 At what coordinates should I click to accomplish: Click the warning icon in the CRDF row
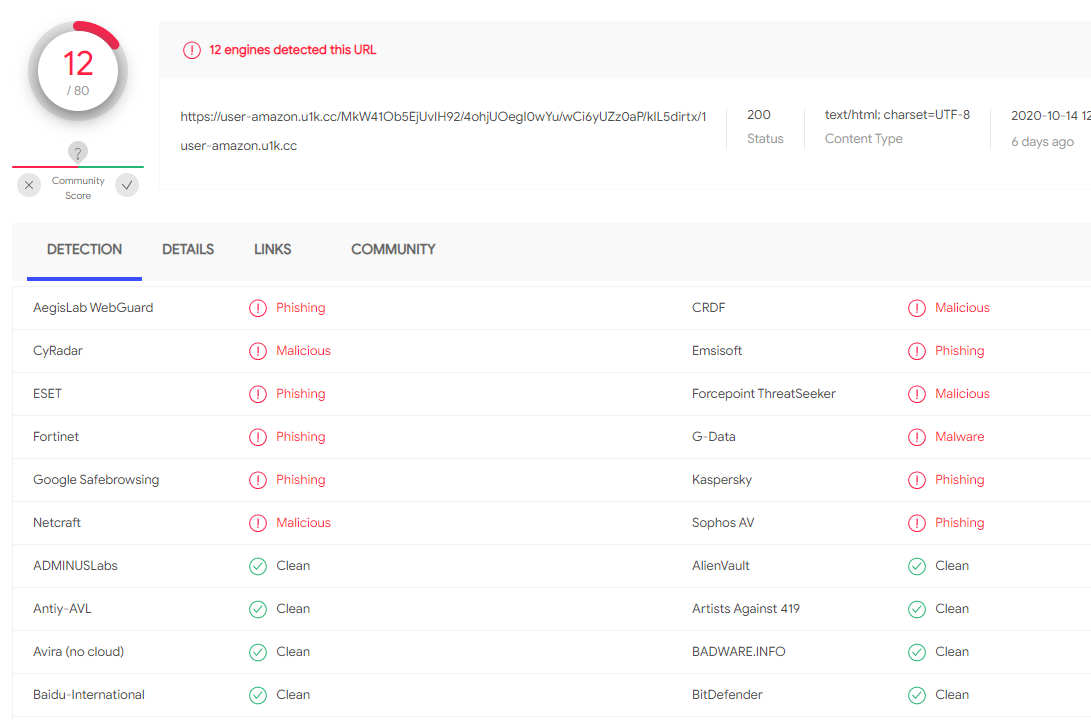point(917,308)
